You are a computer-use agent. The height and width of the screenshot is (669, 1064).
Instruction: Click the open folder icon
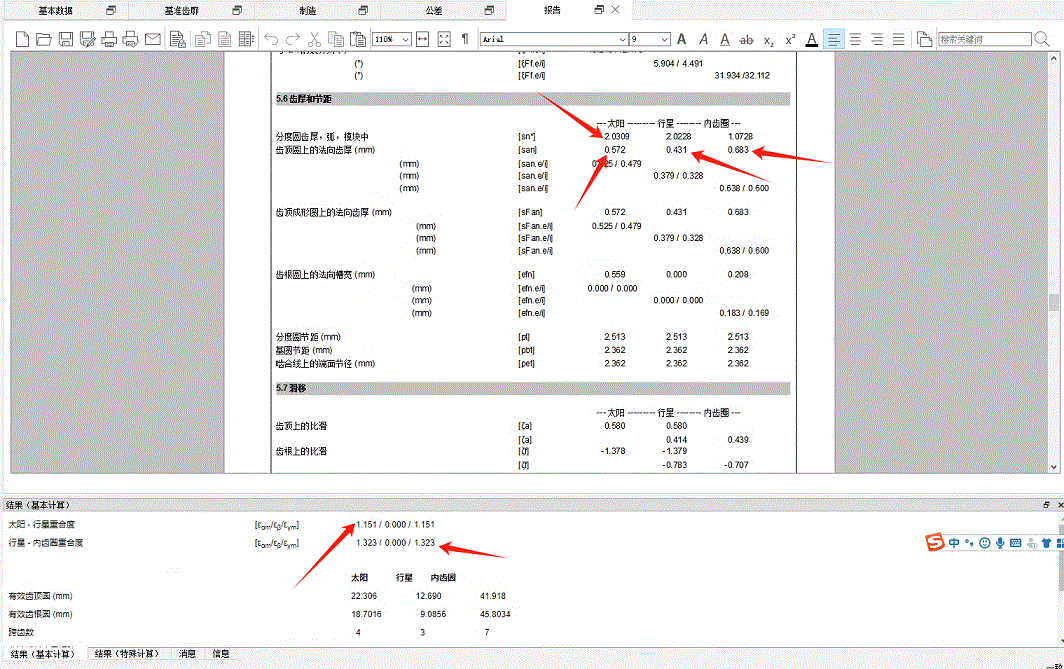click(x=43, y=39)
